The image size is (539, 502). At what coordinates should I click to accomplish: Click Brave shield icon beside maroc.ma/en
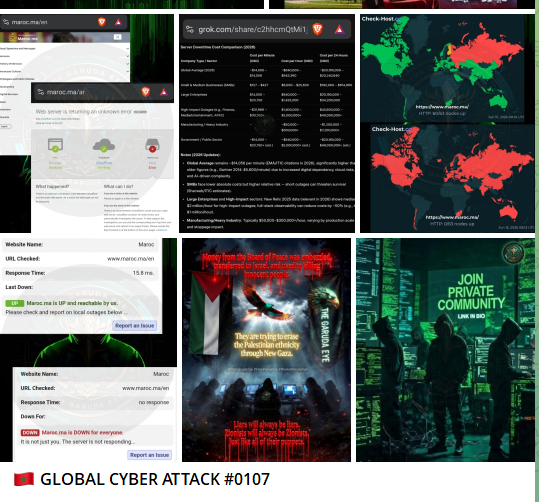click(102, 22)
